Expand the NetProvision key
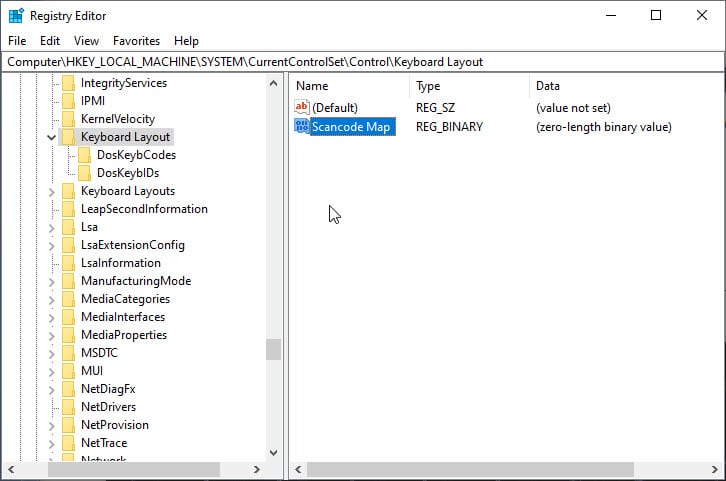The image size is (726, 481). tap(51, 426)
